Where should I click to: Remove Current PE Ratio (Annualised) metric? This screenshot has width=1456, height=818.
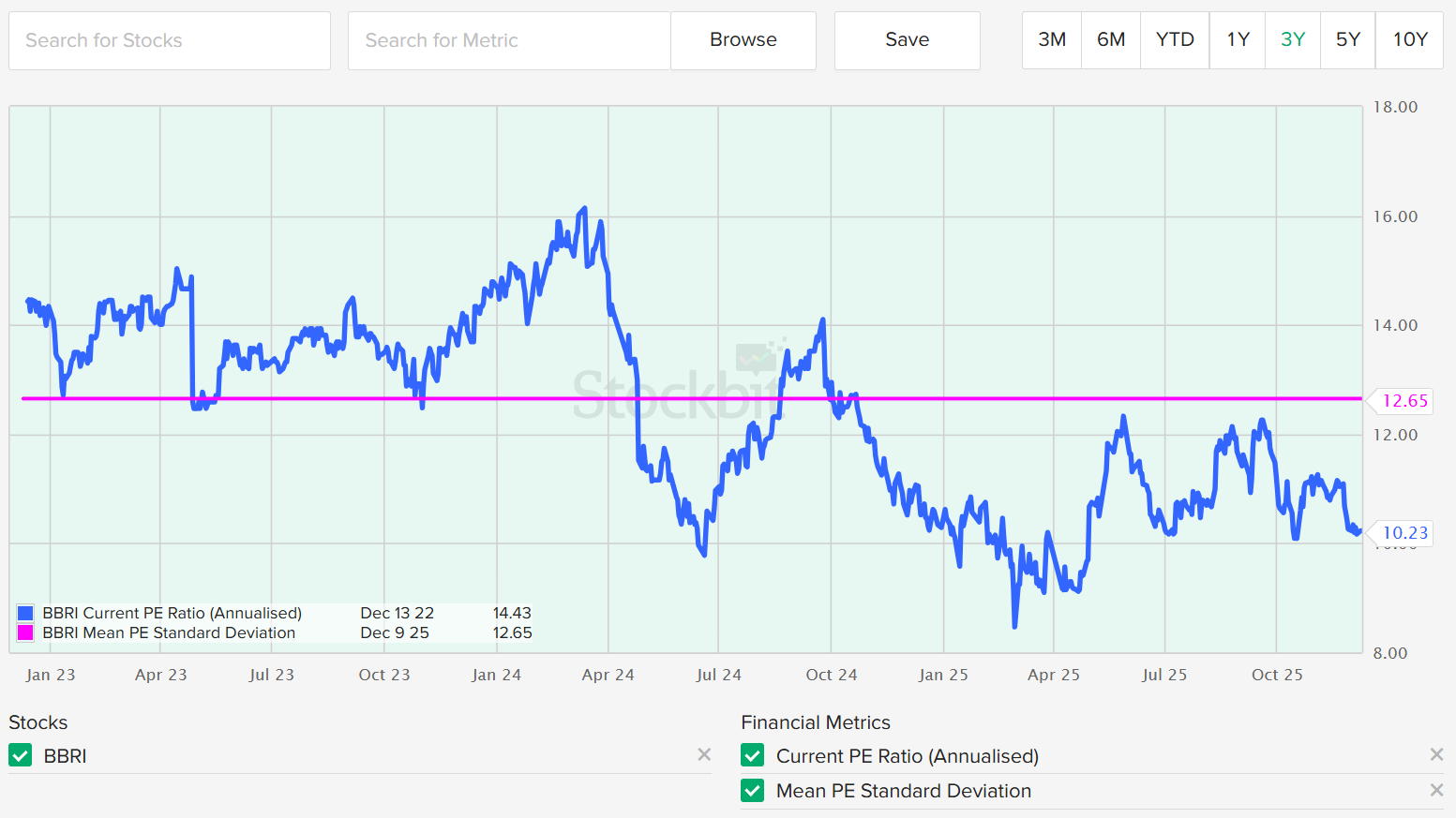point(1436,754)
